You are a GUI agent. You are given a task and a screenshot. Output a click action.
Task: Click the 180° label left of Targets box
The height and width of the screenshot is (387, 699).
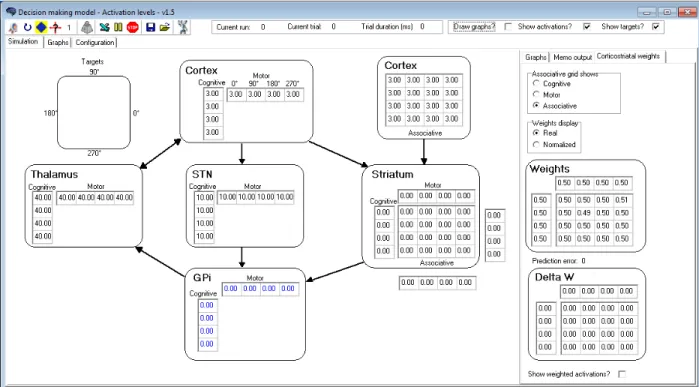(x=50, y=113)
